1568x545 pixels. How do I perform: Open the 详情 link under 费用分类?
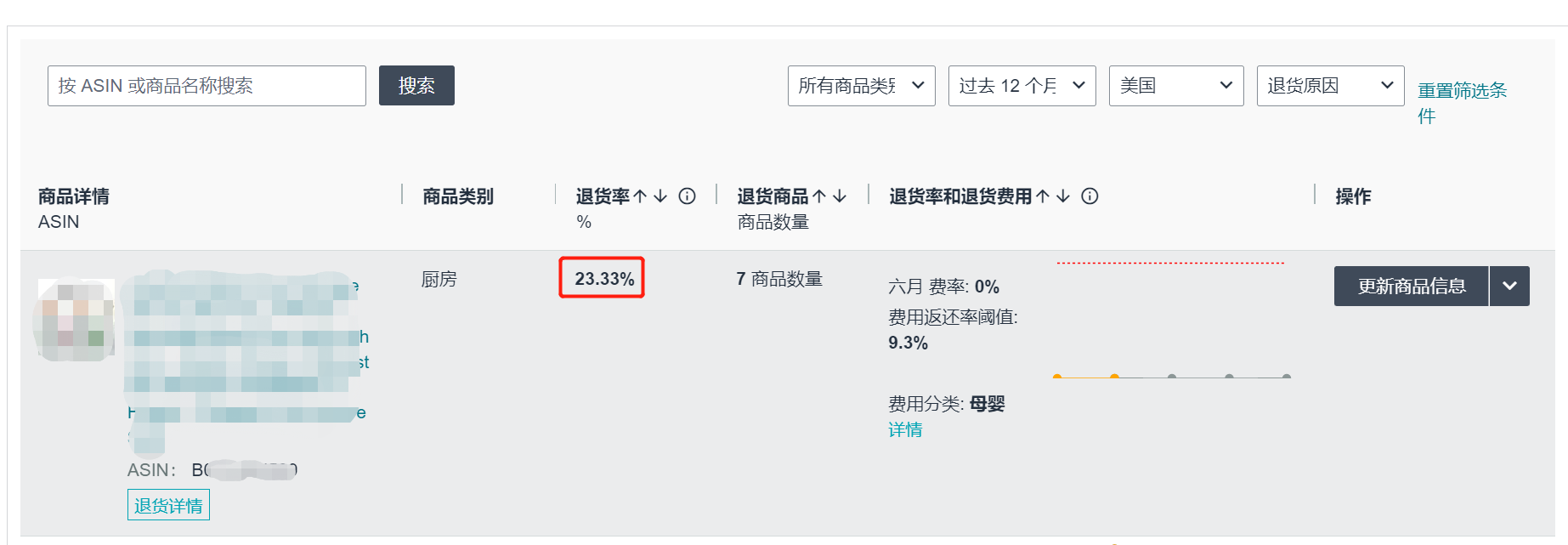click(905, 430)
